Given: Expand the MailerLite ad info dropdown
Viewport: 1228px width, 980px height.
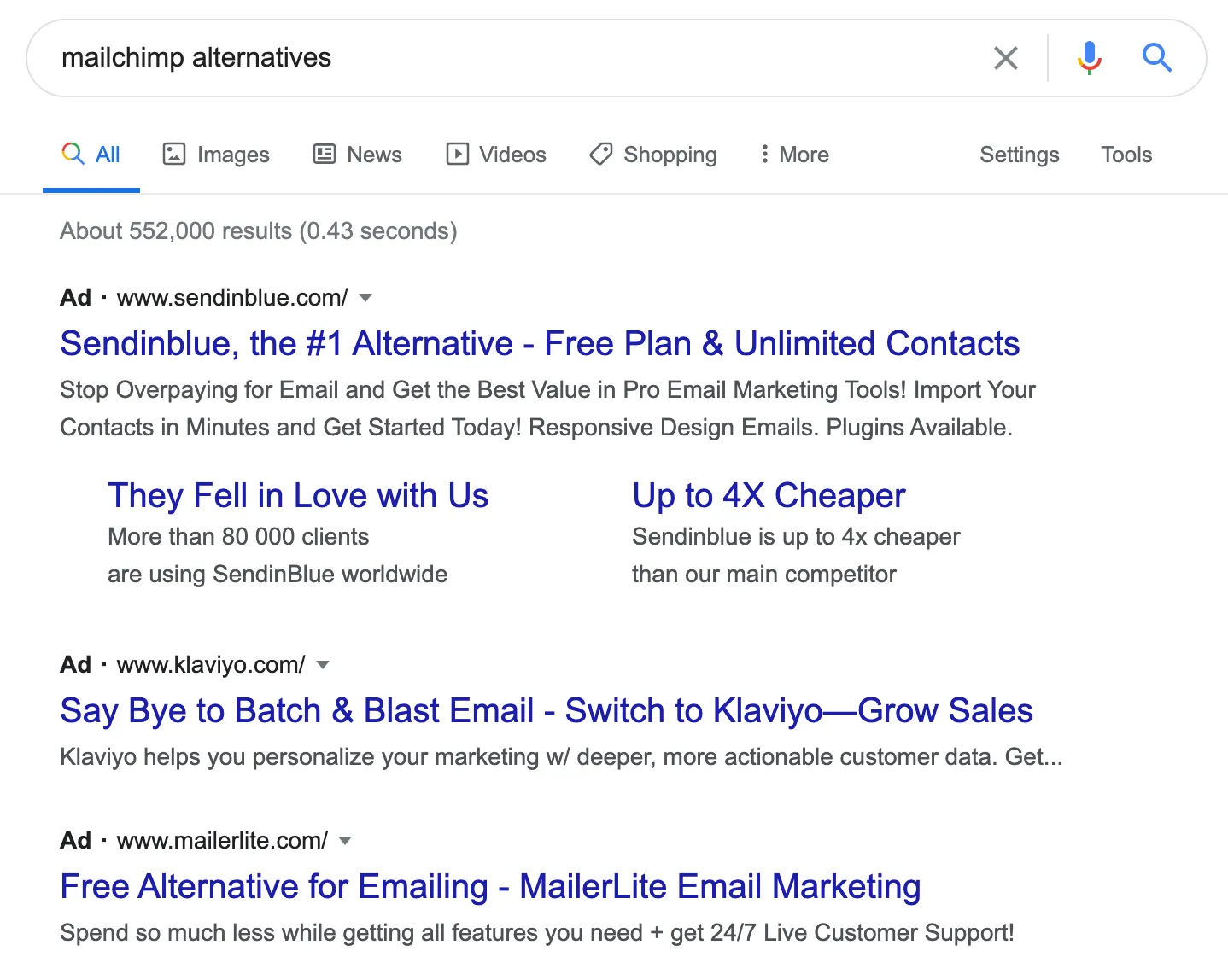Looking at the screenshot, I should 344,840.
